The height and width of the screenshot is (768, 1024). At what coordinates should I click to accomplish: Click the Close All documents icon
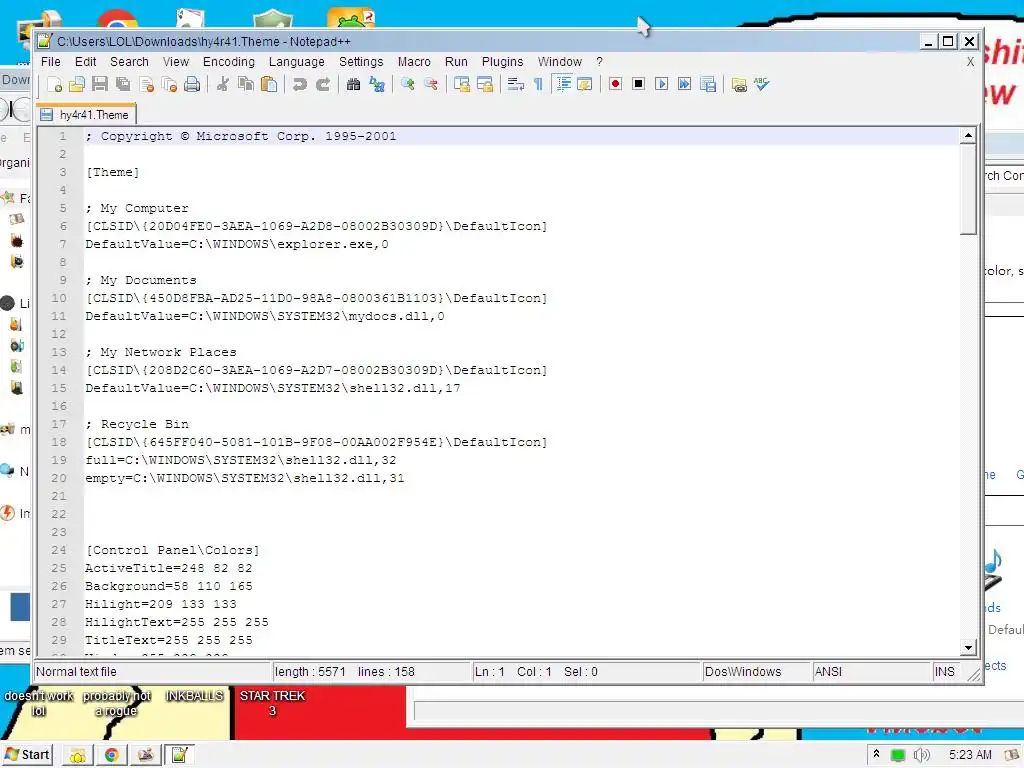[x=169, y=84]
